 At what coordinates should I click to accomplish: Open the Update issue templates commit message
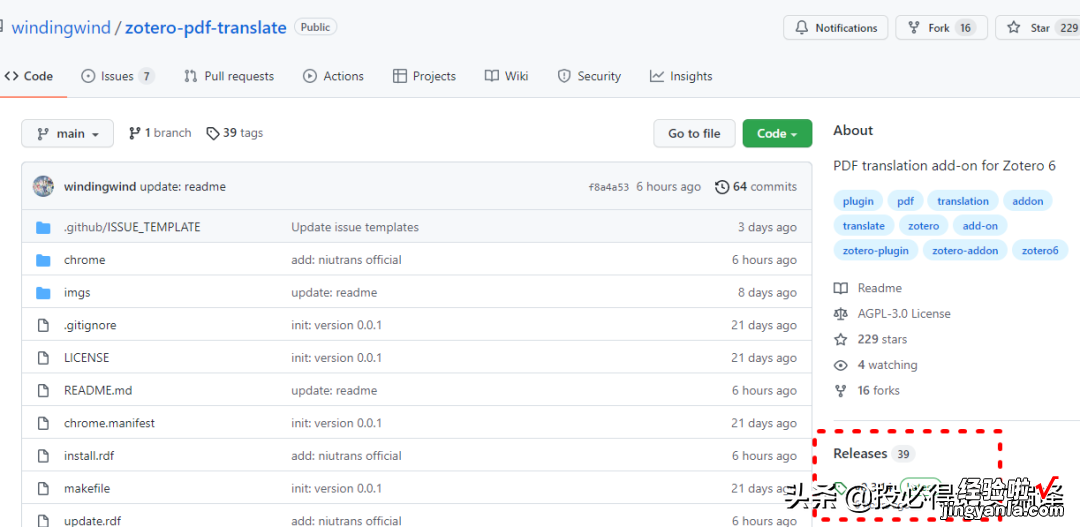point(355,227)
